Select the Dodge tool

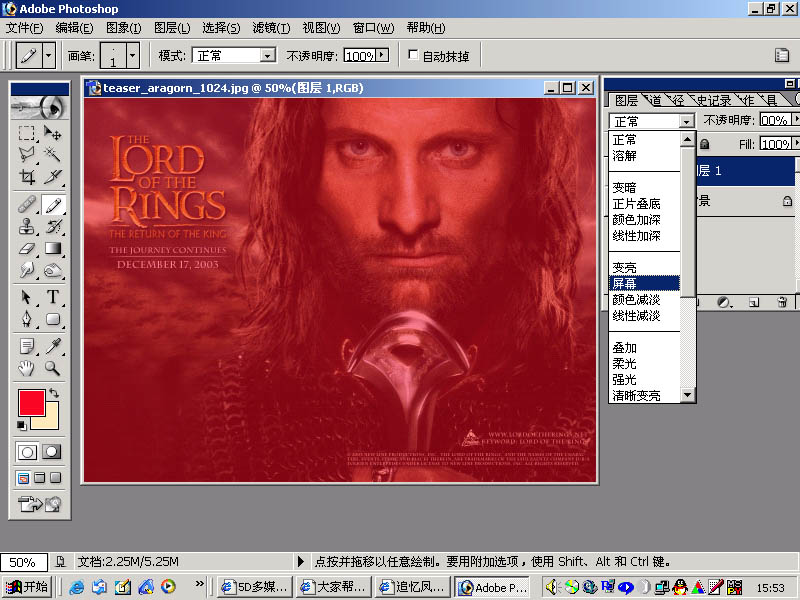[53, 269]
